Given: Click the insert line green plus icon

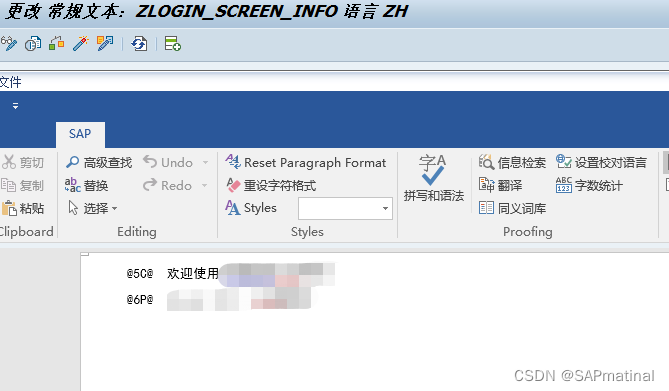Looking at the screenshot, I should point(172,44).
